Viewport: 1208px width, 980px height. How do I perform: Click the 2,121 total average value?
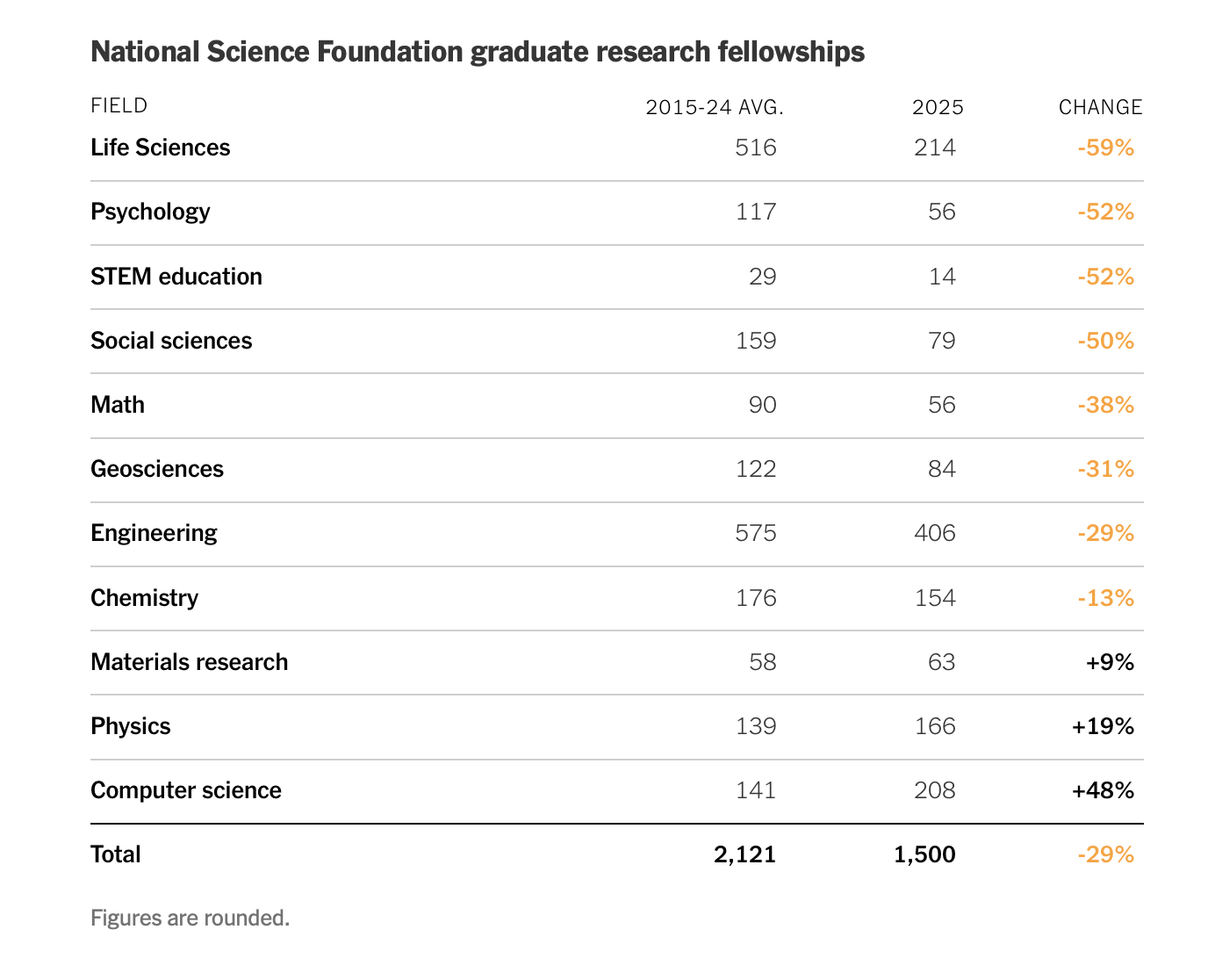coord(744,854)
